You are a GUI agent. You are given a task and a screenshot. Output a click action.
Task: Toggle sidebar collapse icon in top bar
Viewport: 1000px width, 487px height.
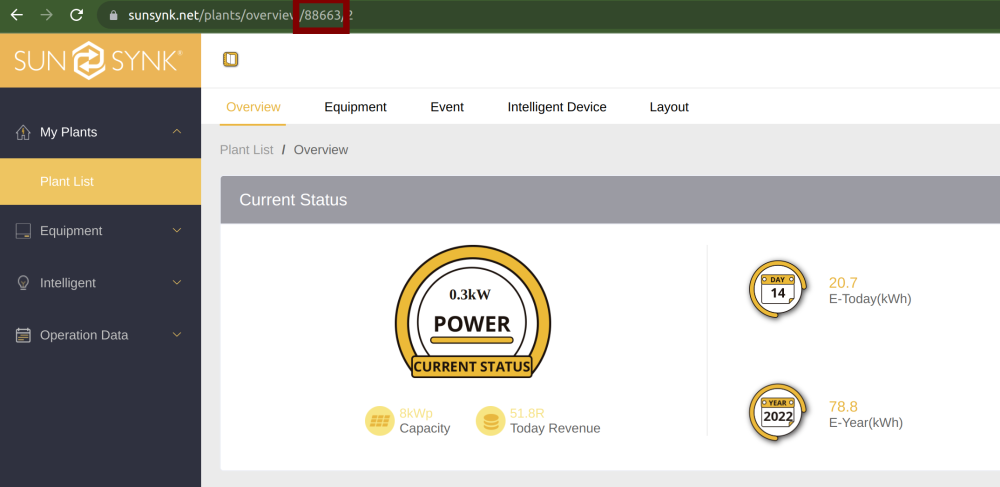[x=230, y=59]
